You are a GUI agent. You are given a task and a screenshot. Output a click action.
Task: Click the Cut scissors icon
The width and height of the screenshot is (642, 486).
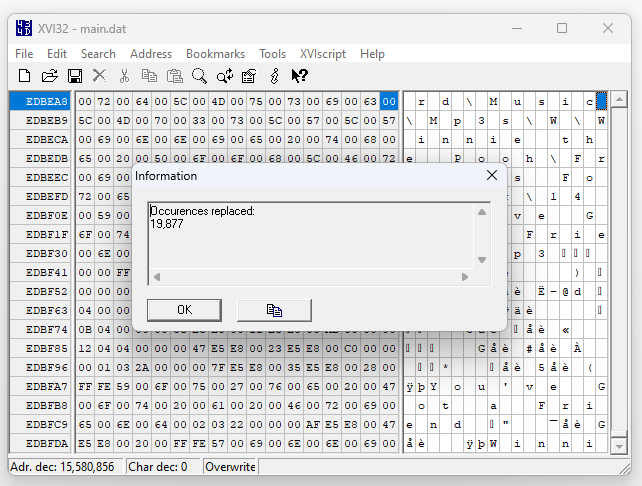coord(124,76)
